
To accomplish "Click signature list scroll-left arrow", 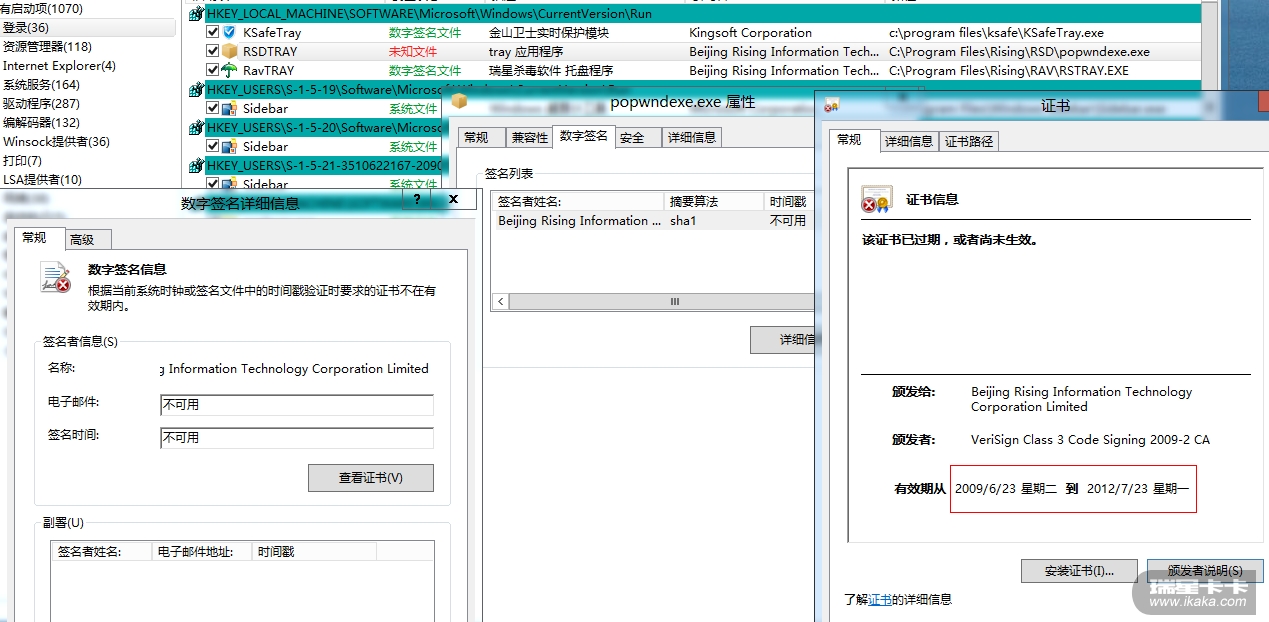I will pyautogui.click(x=499, y=301).
